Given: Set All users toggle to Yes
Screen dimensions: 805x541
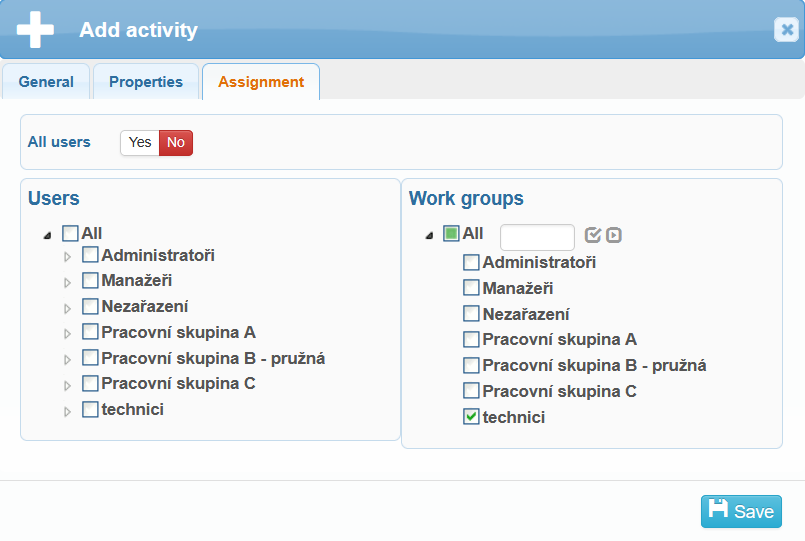Looking at the screenshot, I should tap(140, 142).
